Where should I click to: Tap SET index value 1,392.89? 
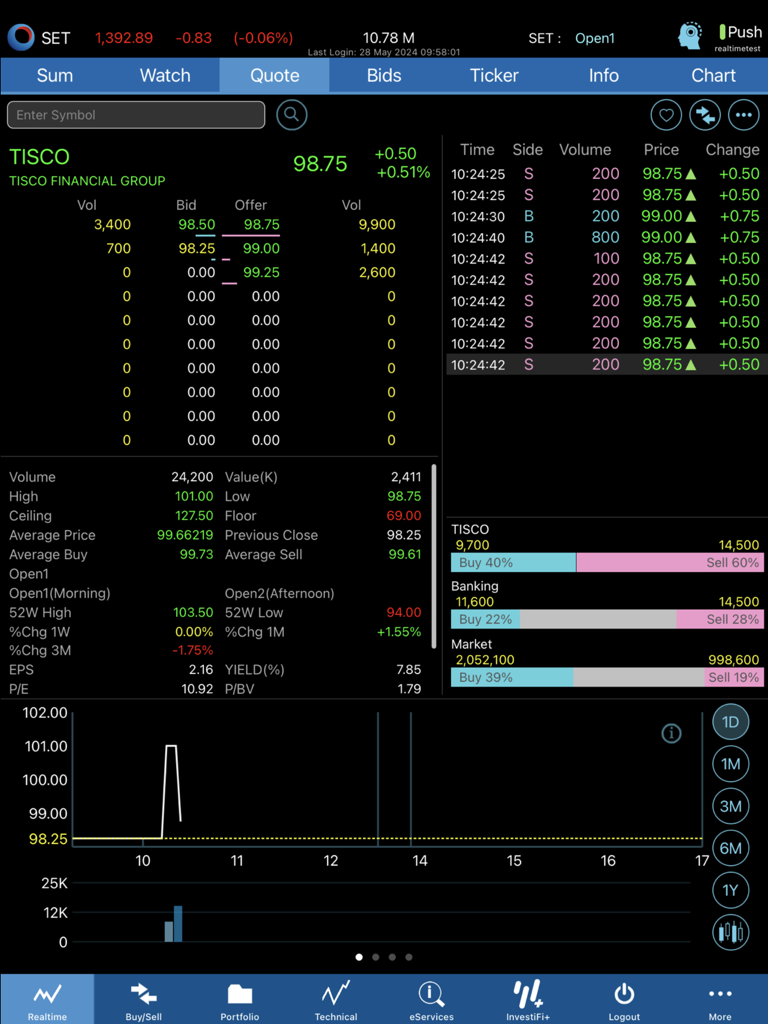[124, 38]
